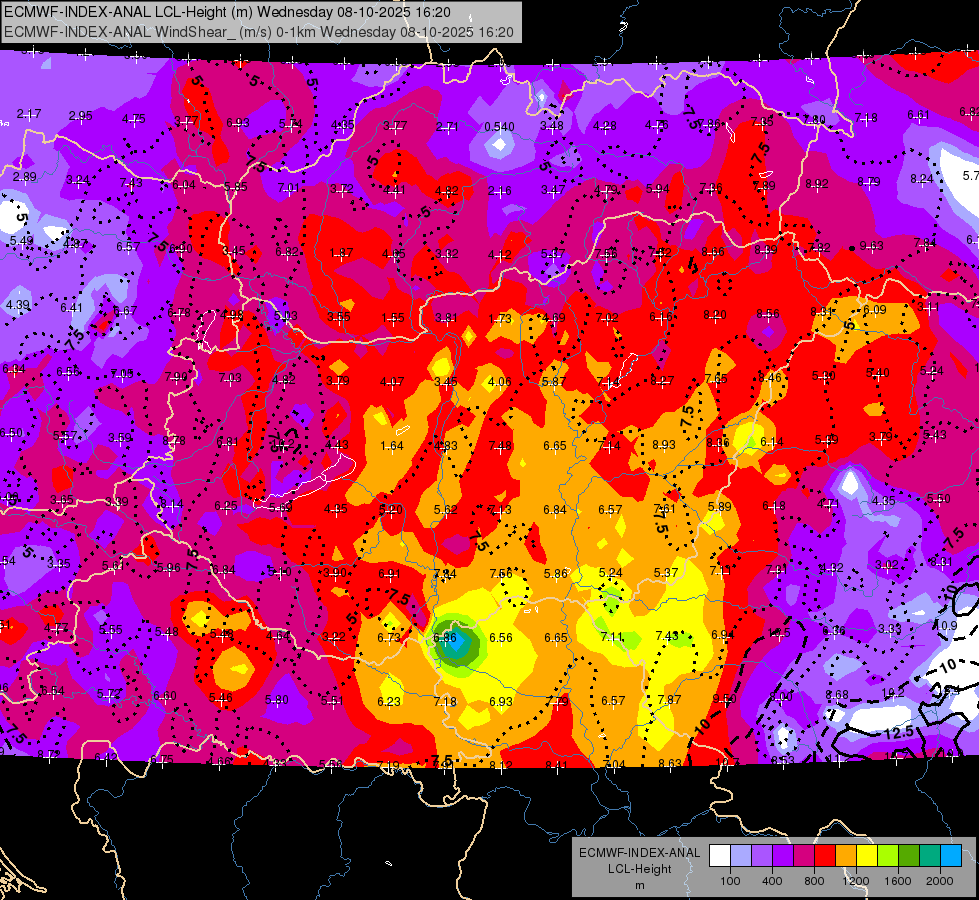Click the legend title "LCL-Height"

(x=639, y=869)
